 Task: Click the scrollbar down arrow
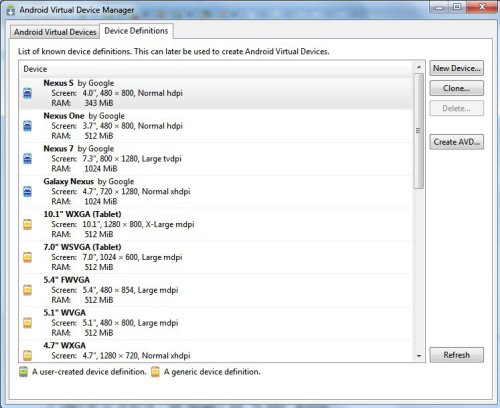(x=419, y=356)
